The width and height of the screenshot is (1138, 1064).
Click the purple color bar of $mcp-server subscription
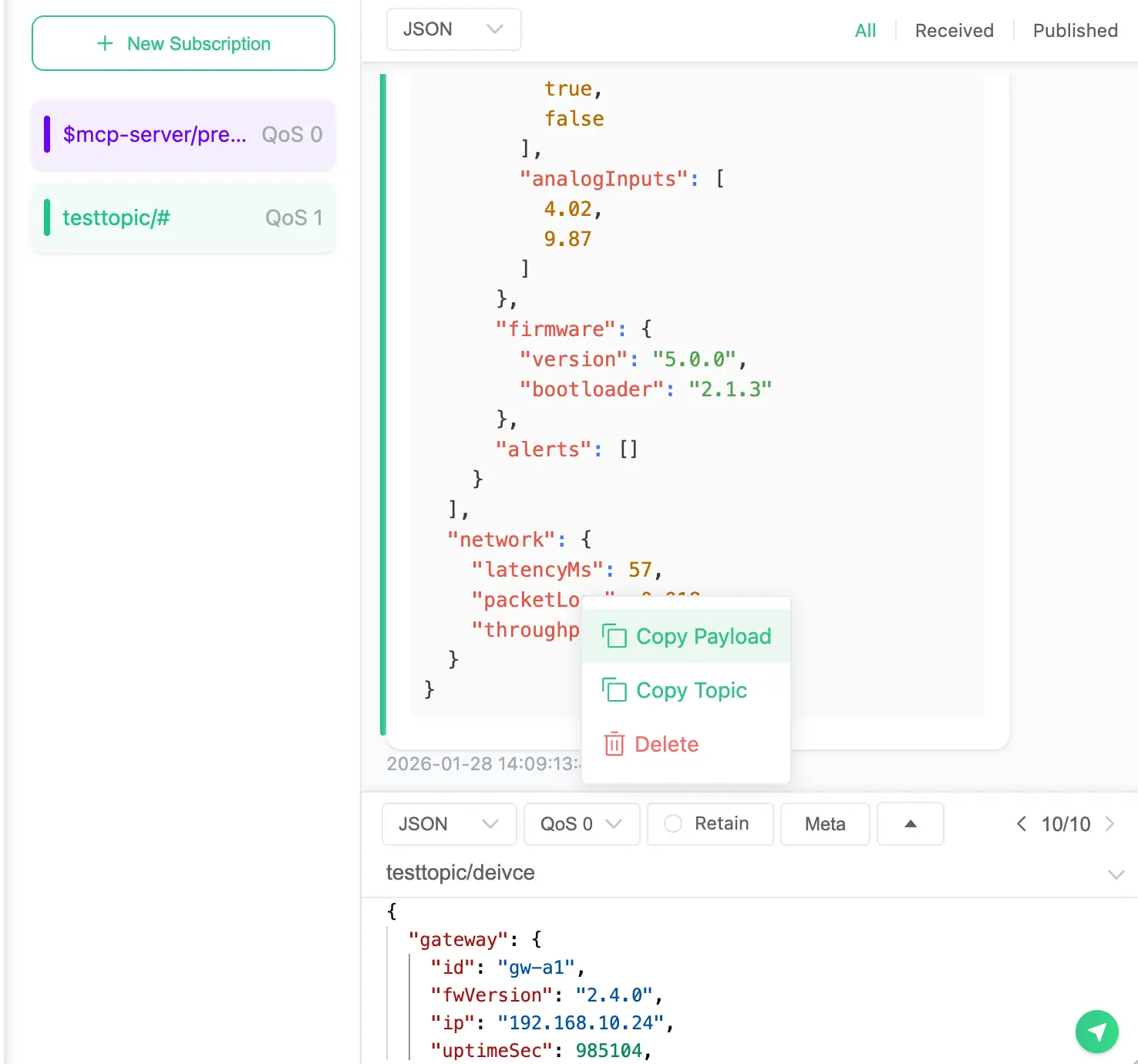(47, 134)
